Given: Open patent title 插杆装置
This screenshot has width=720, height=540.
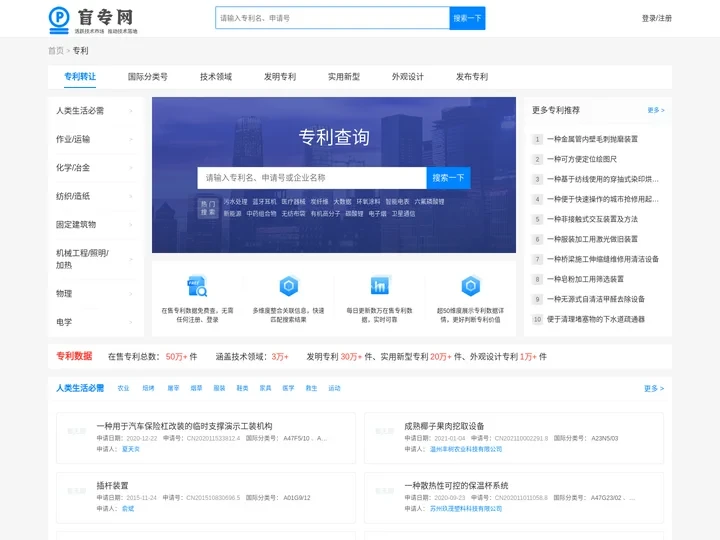Looking at the screenshot, I should coord(112,486).
